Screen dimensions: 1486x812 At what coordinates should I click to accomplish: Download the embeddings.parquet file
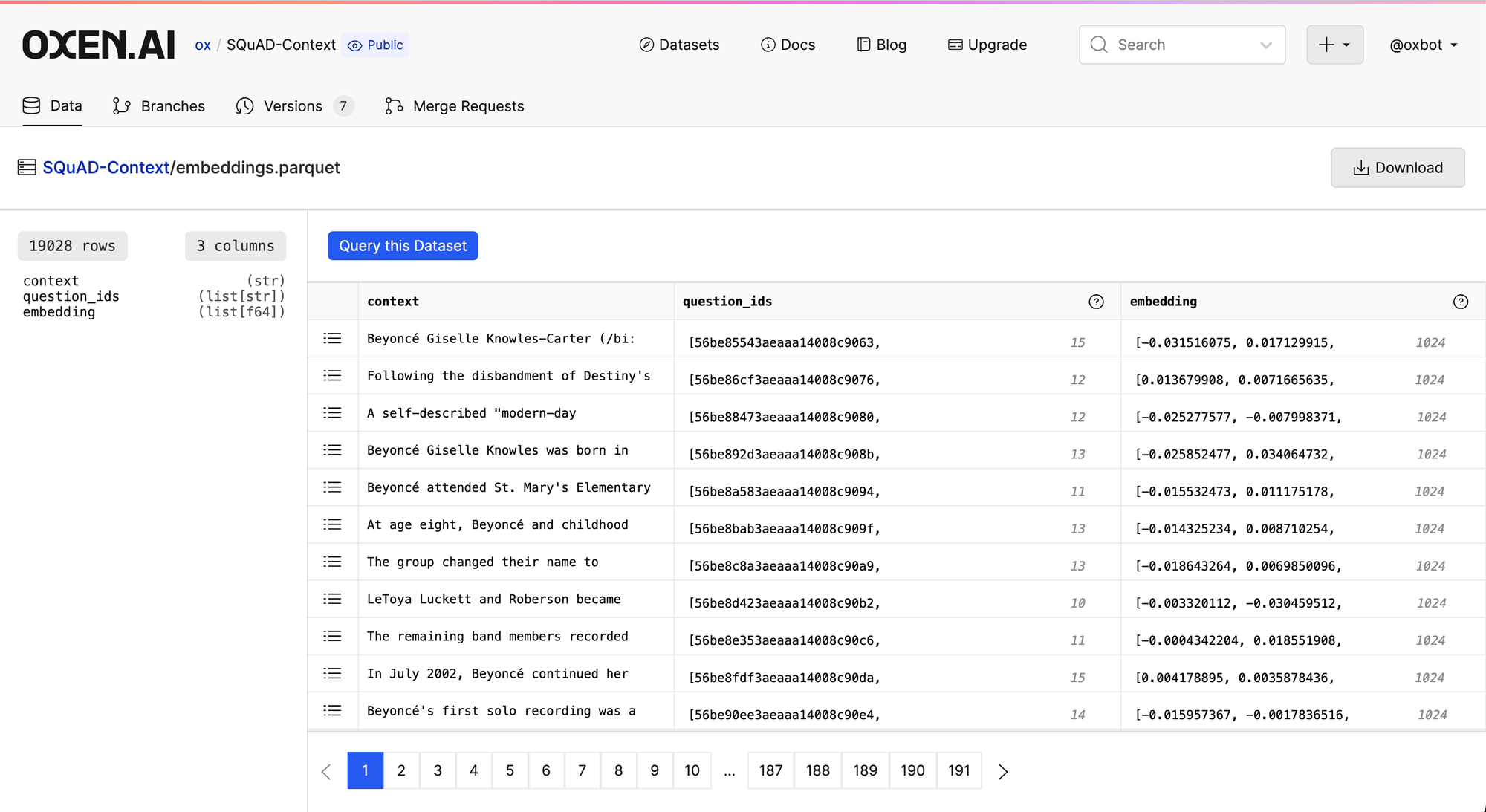pos(1397,168)
